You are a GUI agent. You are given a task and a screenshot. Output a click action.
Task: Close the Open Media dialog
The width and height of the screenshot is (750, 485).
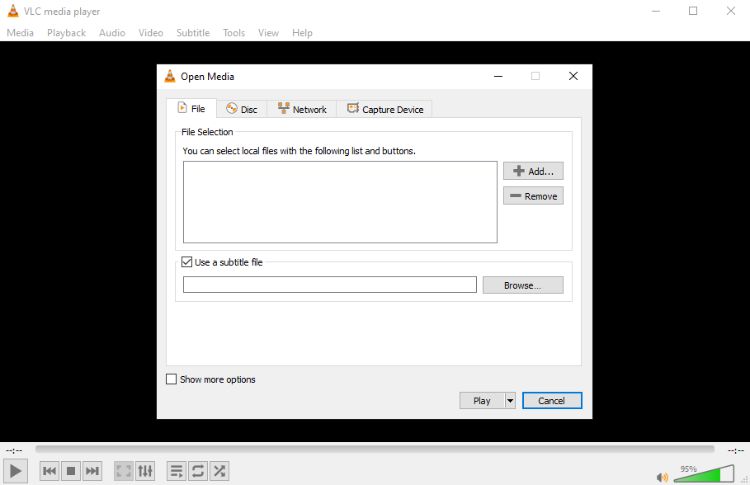tap(573, 76)
